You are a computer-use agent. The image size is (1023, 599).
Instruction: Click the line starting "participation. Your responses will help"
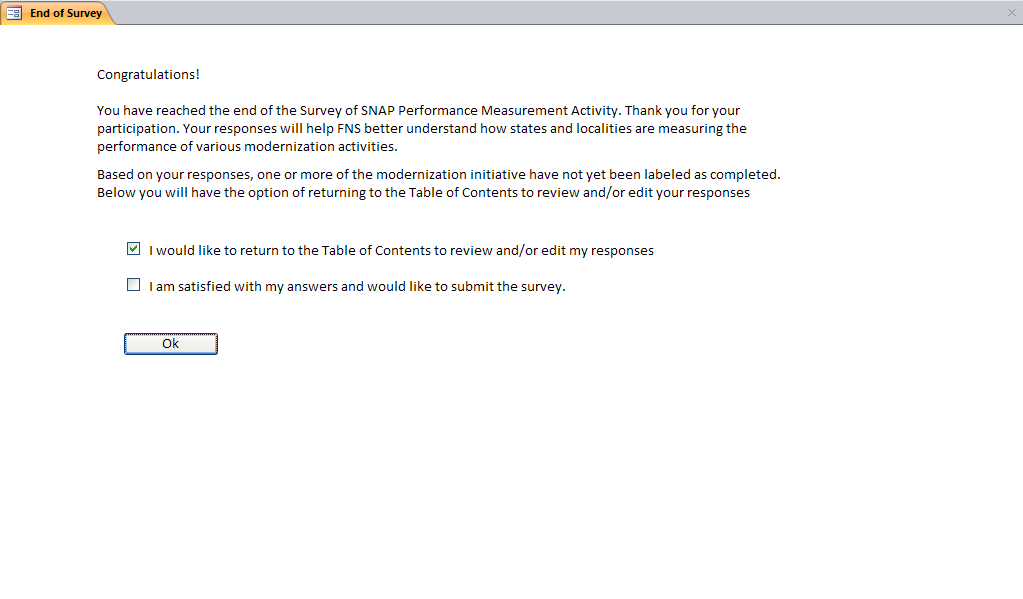click(421, 129)
